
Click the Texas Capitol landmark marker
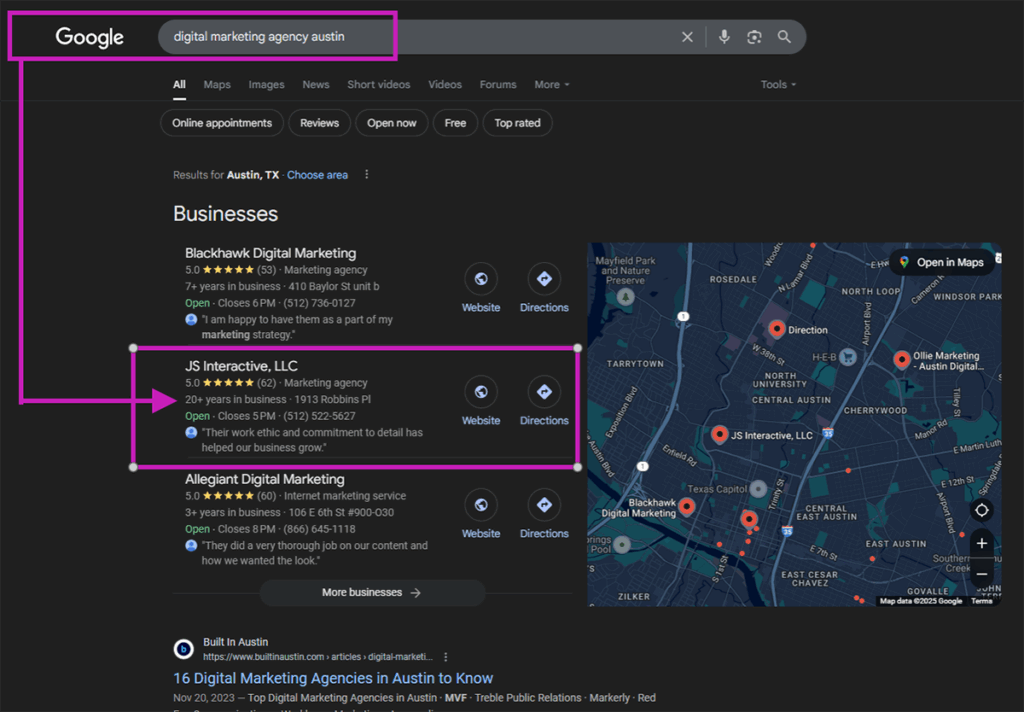758,489
